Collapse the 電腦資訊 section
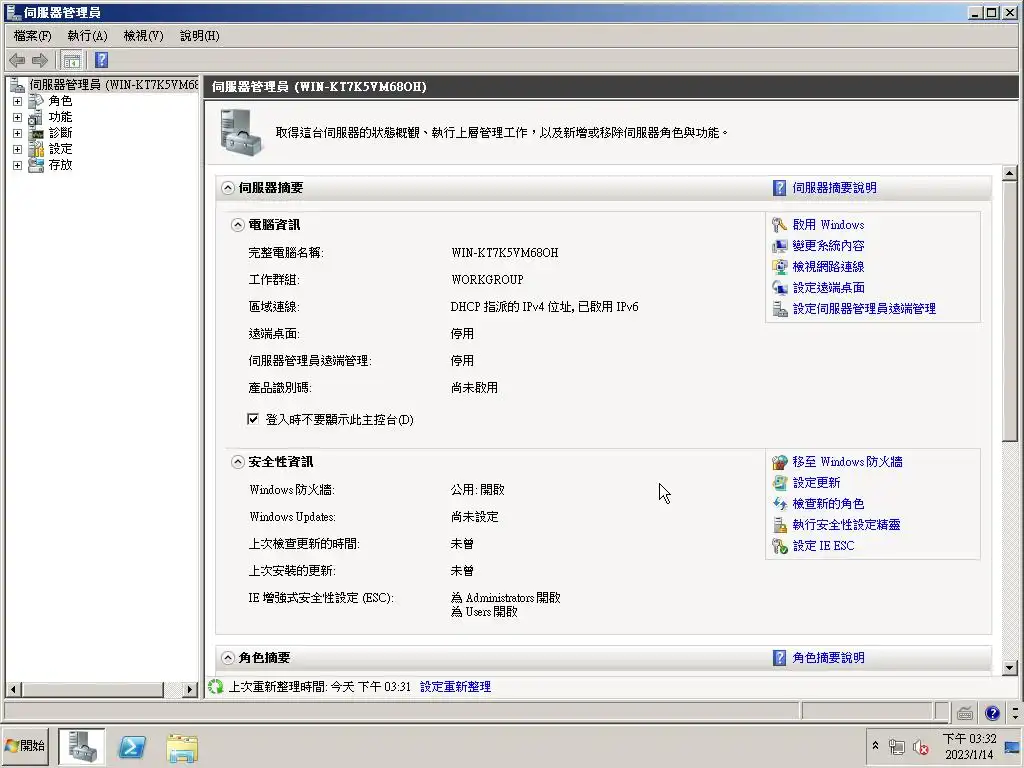 [x=238, y=225]
